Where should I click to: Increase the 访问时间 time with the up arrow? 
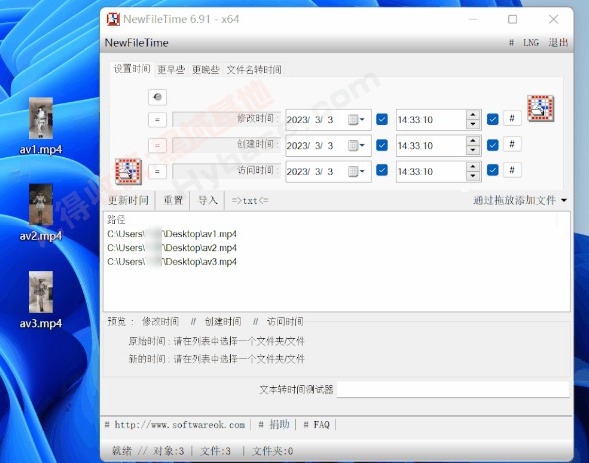pos(473,167)
